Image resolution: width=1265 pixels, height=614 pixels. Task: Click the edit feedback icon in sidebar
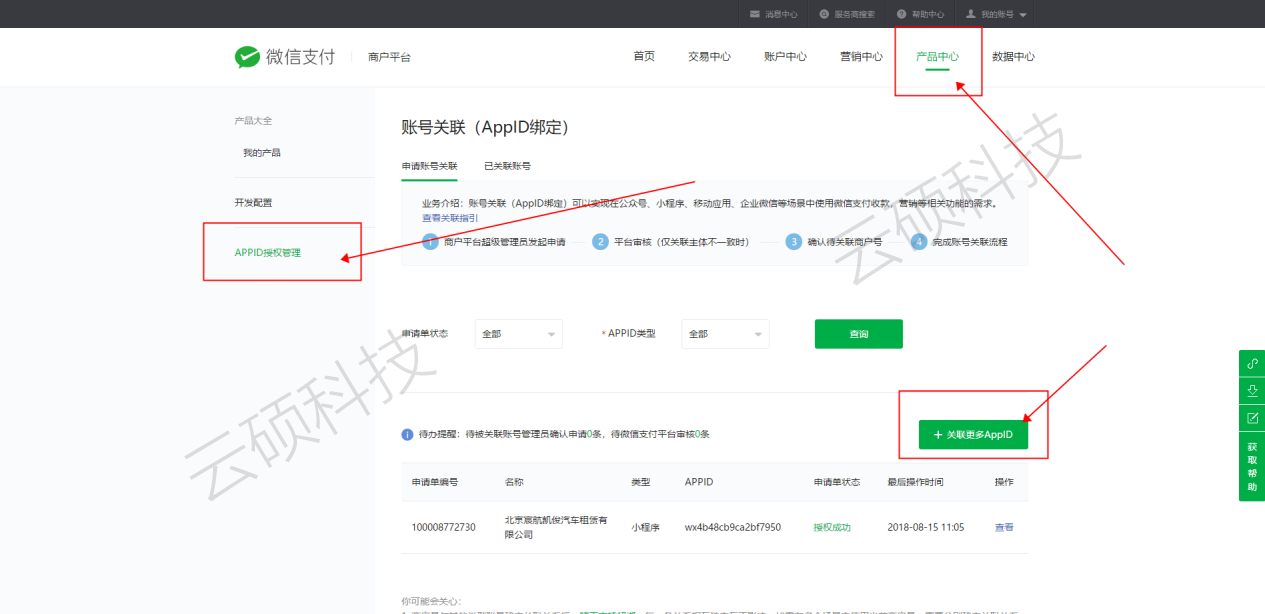(1252, 417)
